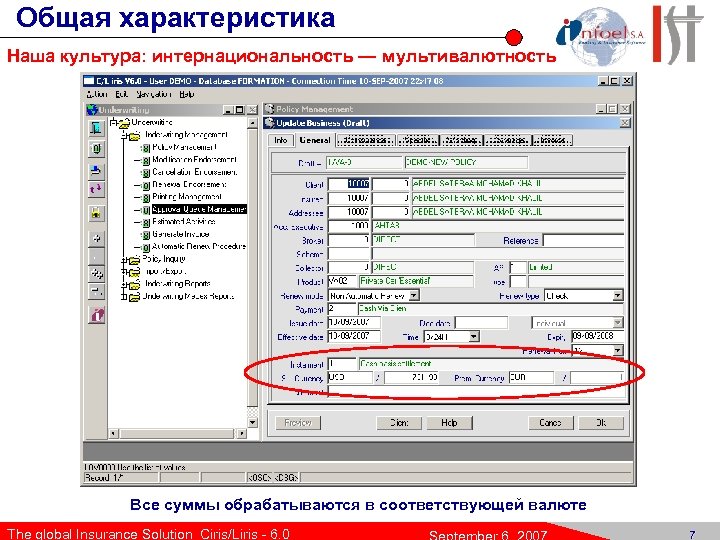
Task: Select Approval Queue Management in the tree
Action: (199, 209)
